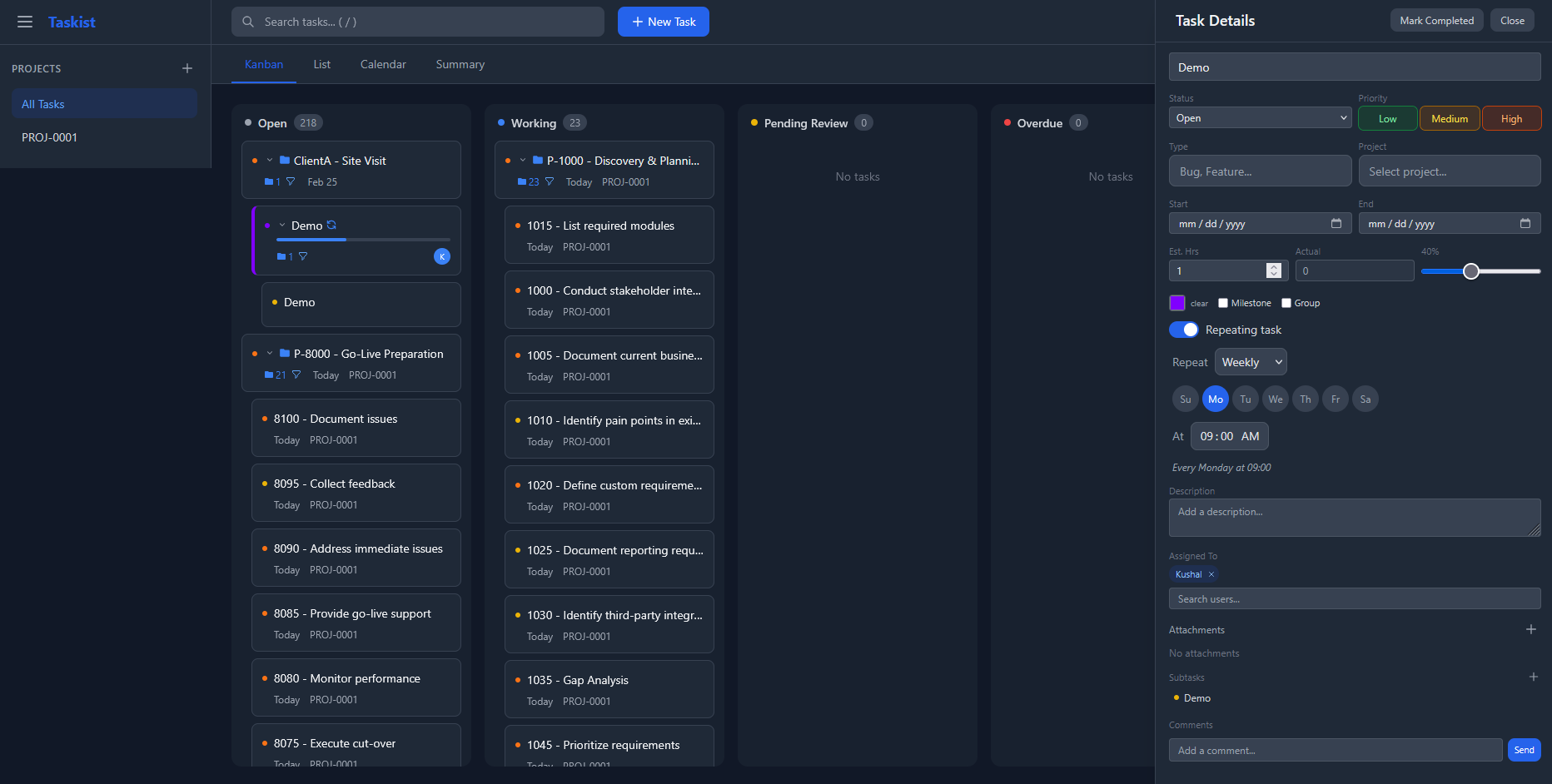Adjust Est. Hrs stepper arrows

click(1273, 270)
